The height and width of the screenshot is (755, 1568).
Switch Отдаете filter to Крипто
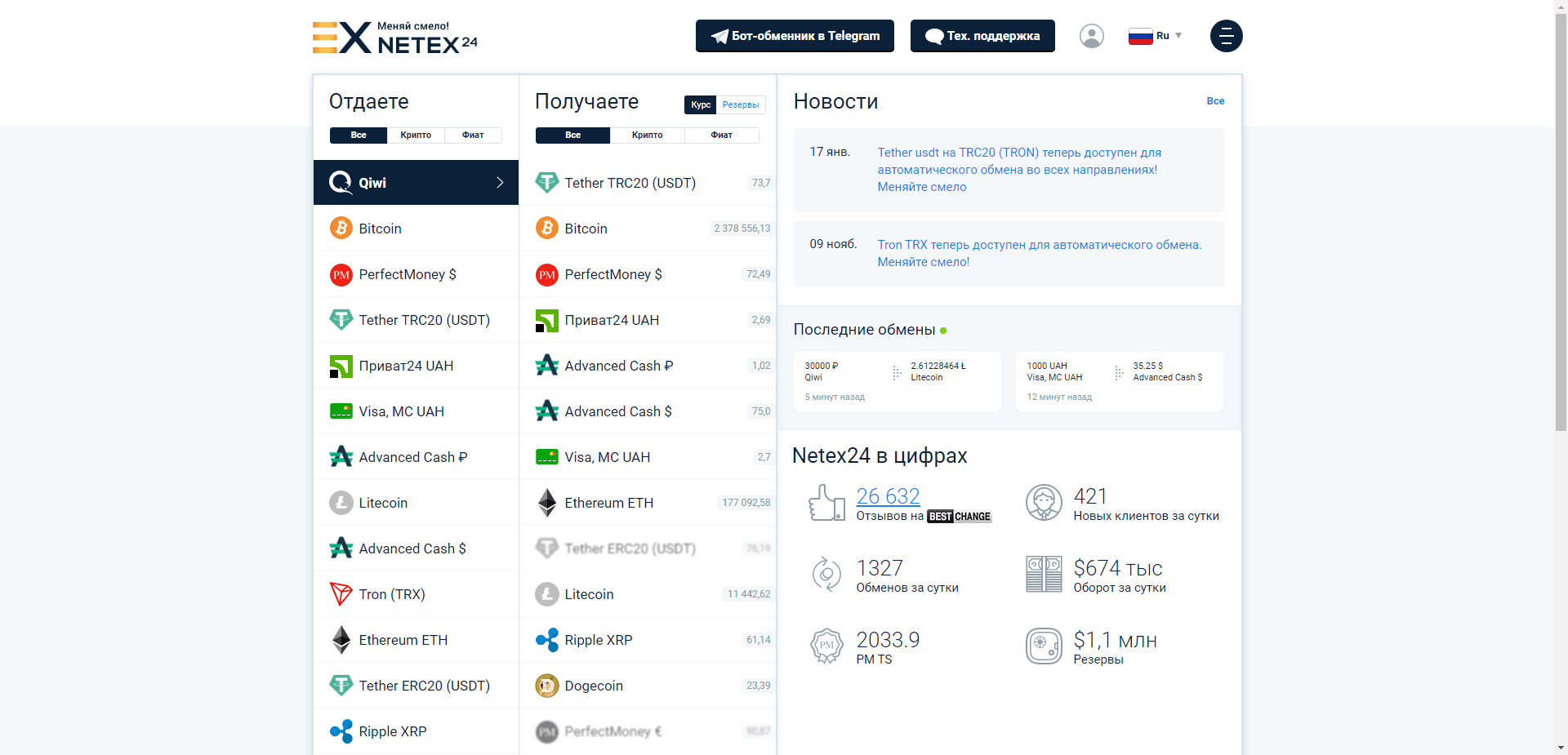click(x=416, y=135)
